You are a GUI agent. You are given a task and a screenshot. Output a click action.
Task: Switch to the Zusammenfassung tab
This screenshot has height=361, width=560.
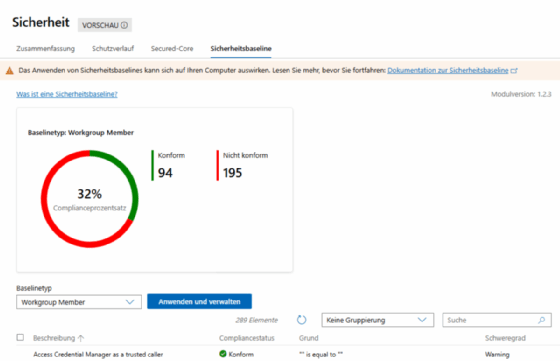point(45,49)
